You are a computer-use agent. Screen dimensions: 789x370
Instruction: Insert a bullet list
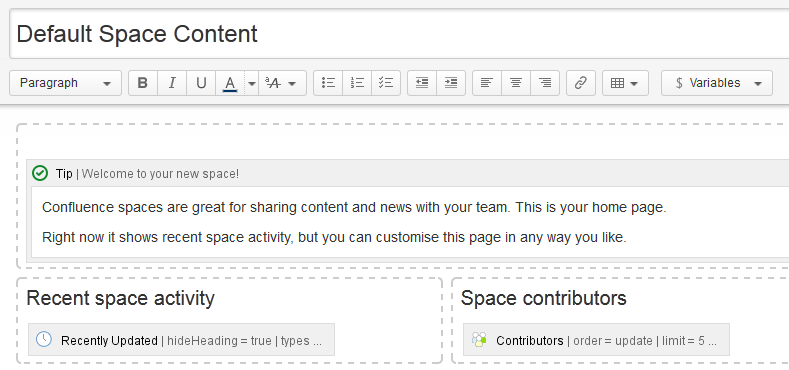click(328, 83)
